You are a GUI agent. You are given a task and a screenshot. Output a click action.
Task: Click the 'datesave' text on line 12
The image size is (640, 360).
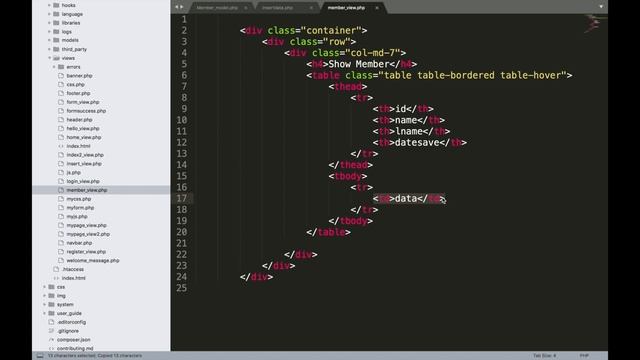(417, 142)
